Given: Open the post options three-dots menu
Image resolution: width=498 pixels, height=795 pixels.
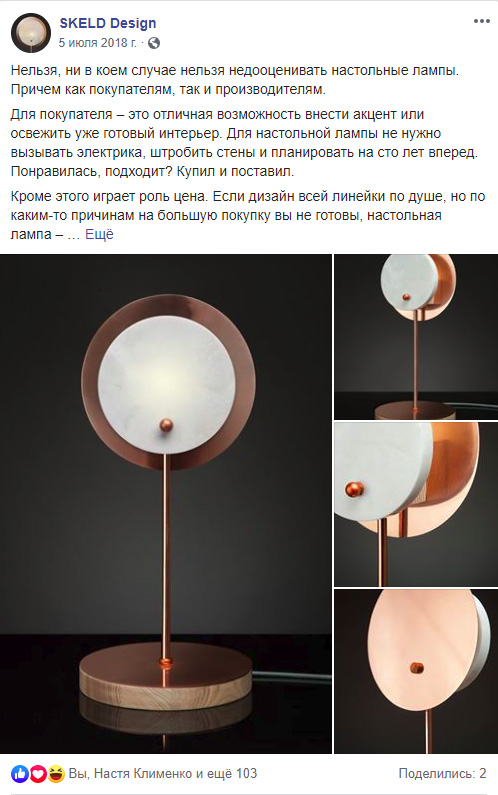Looking at the screenshot, I should pyautogui.click(x=481, y=21).
